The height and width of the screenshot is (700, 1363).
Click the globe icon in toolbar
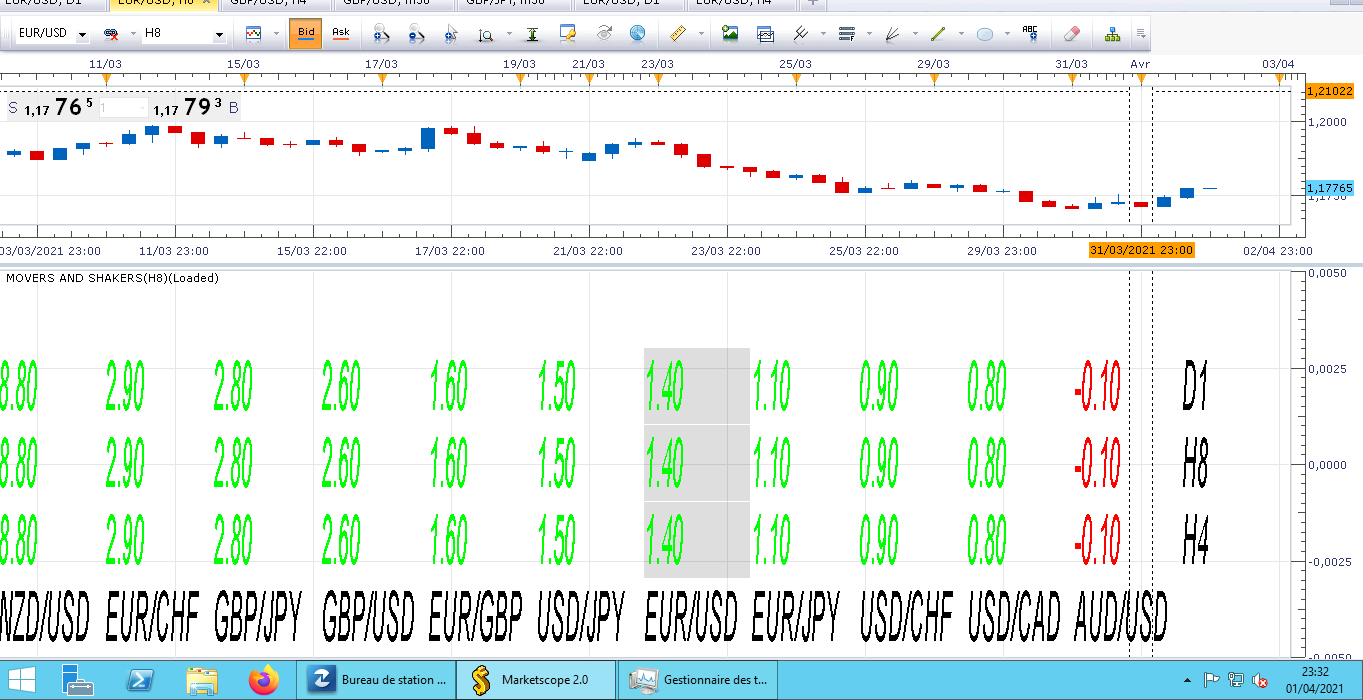coord(637,34)
